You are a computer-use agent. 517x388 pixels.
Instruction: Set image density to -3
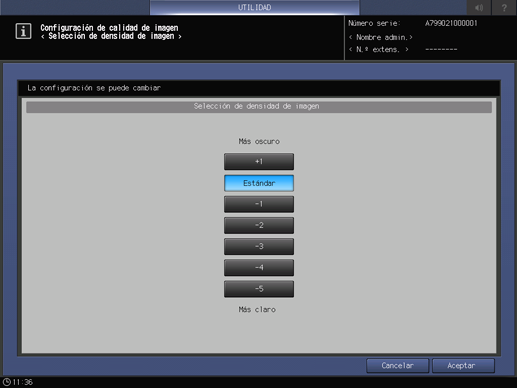(x=259, y=246)
